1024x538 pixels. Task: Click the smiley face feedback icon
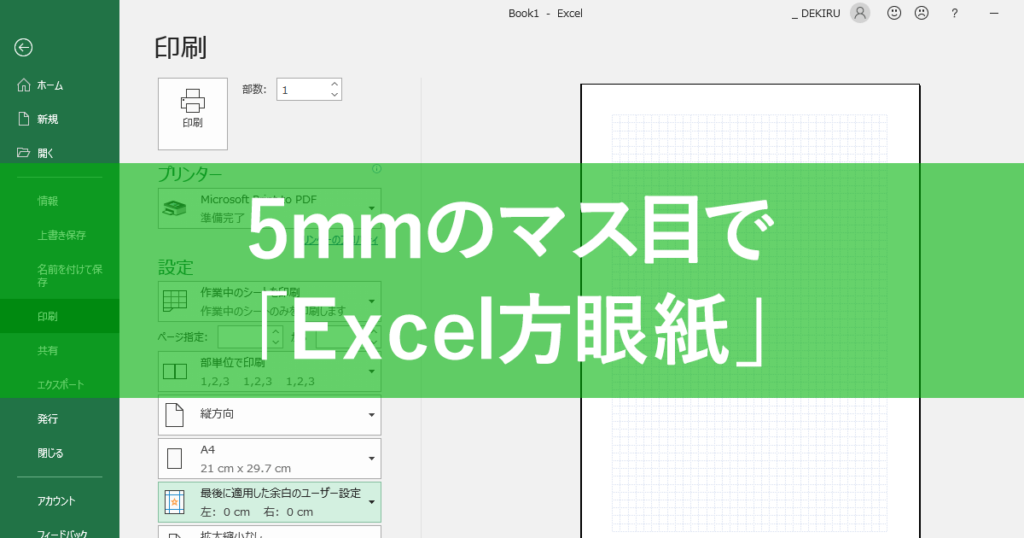pyautogui.click(x=894, y=13)
